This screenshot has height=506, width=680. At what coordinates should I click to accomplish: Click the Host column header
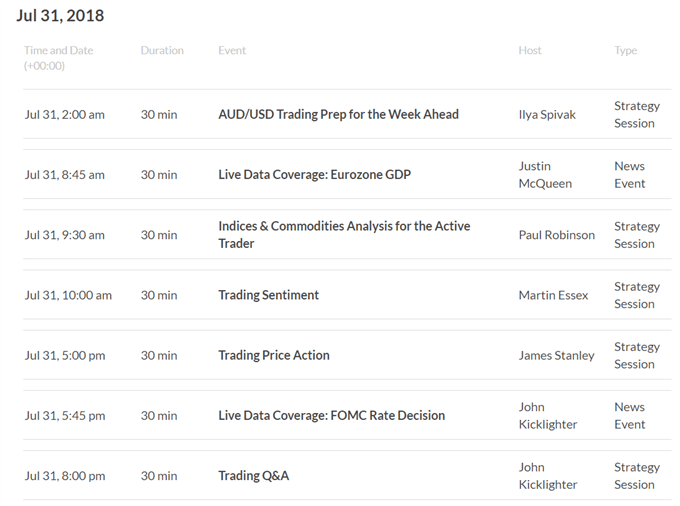pyautogui.click(x=530, y=50)
